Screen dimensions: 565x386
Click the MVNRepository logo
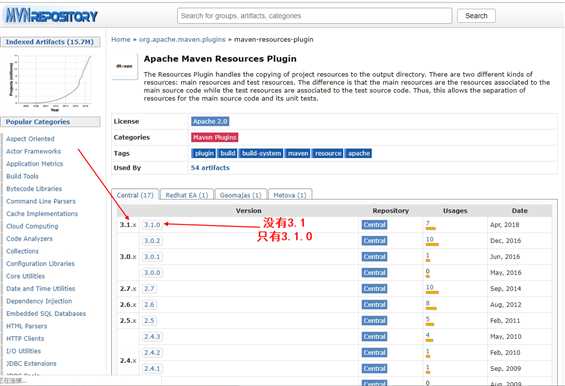coord(52,15)
